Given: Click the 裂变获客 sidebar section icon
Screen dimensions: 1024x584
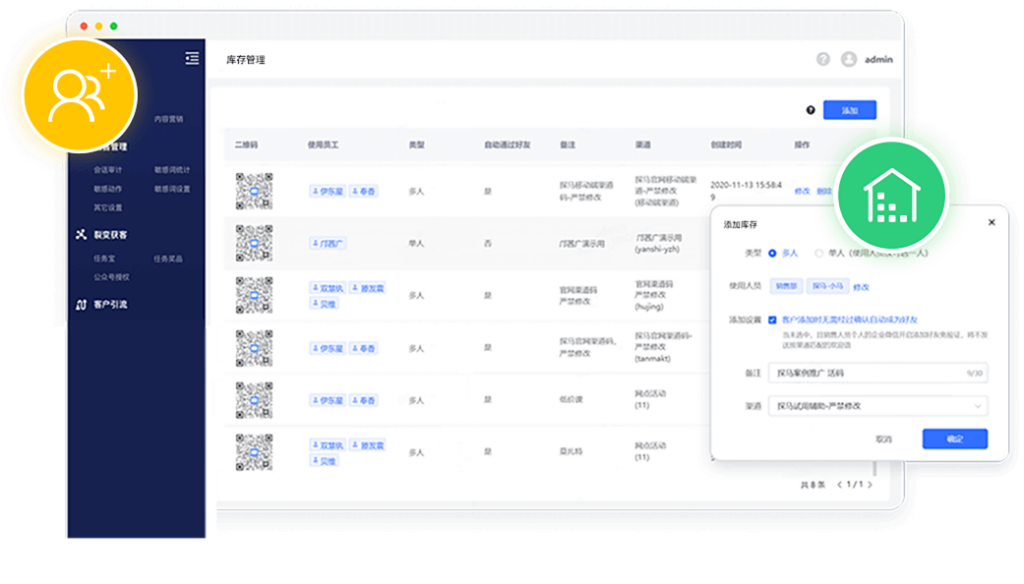Looking at the screenshot, I should [x=83, y=235].
